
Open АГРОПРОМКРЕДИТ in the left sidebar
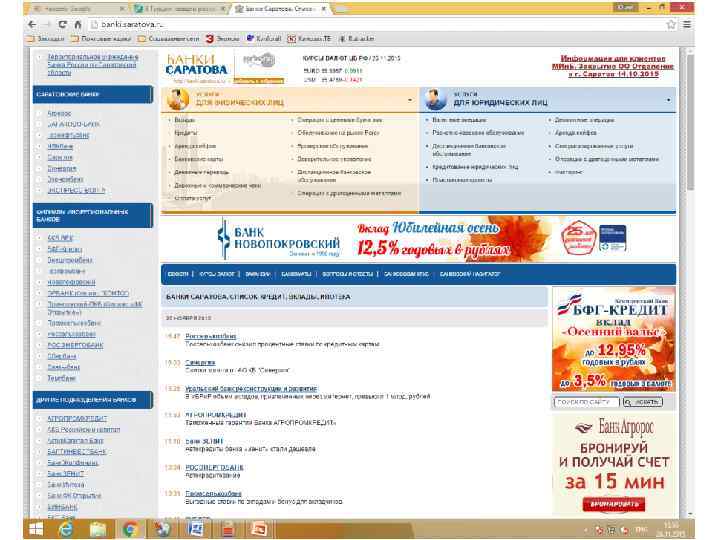(77, 418)
